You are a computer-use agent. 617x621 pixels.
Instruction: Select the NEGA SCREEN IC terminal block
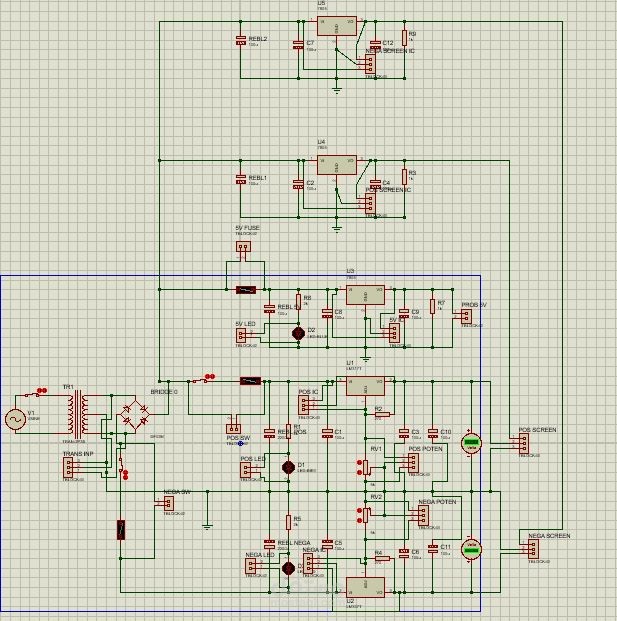(370, 64)
